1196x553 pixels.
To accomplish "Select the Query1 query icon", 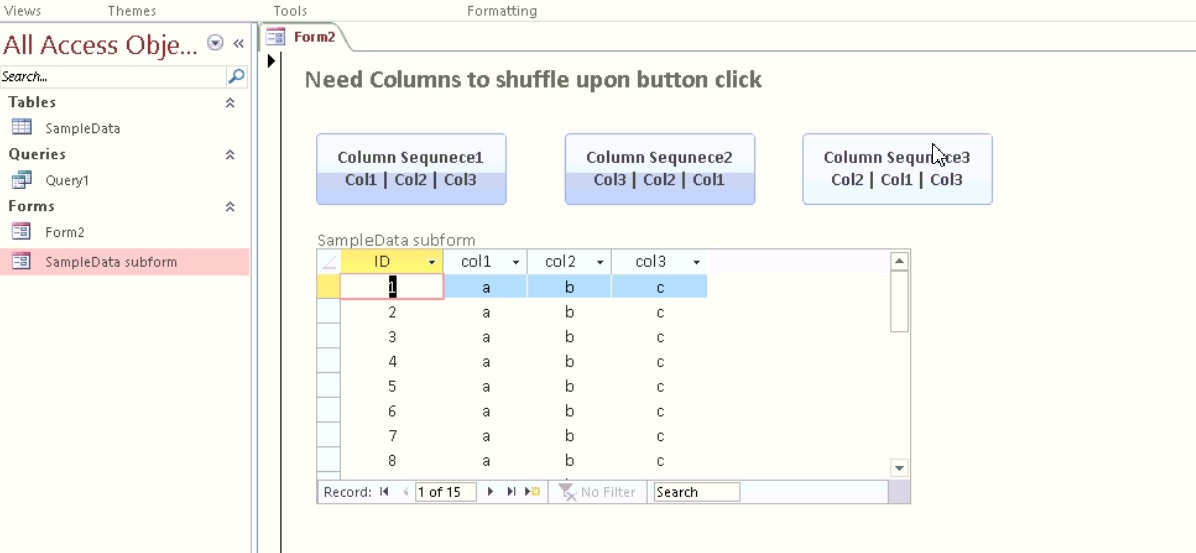I will tap(21, 180).
